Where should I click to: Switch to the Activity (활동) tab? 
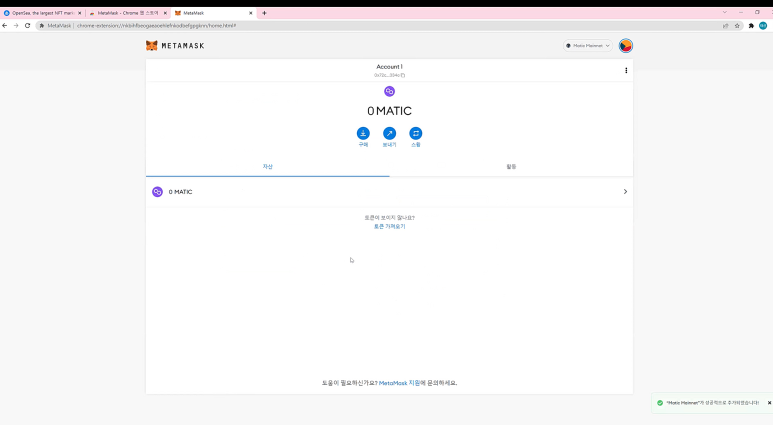[x=511, y=167]
